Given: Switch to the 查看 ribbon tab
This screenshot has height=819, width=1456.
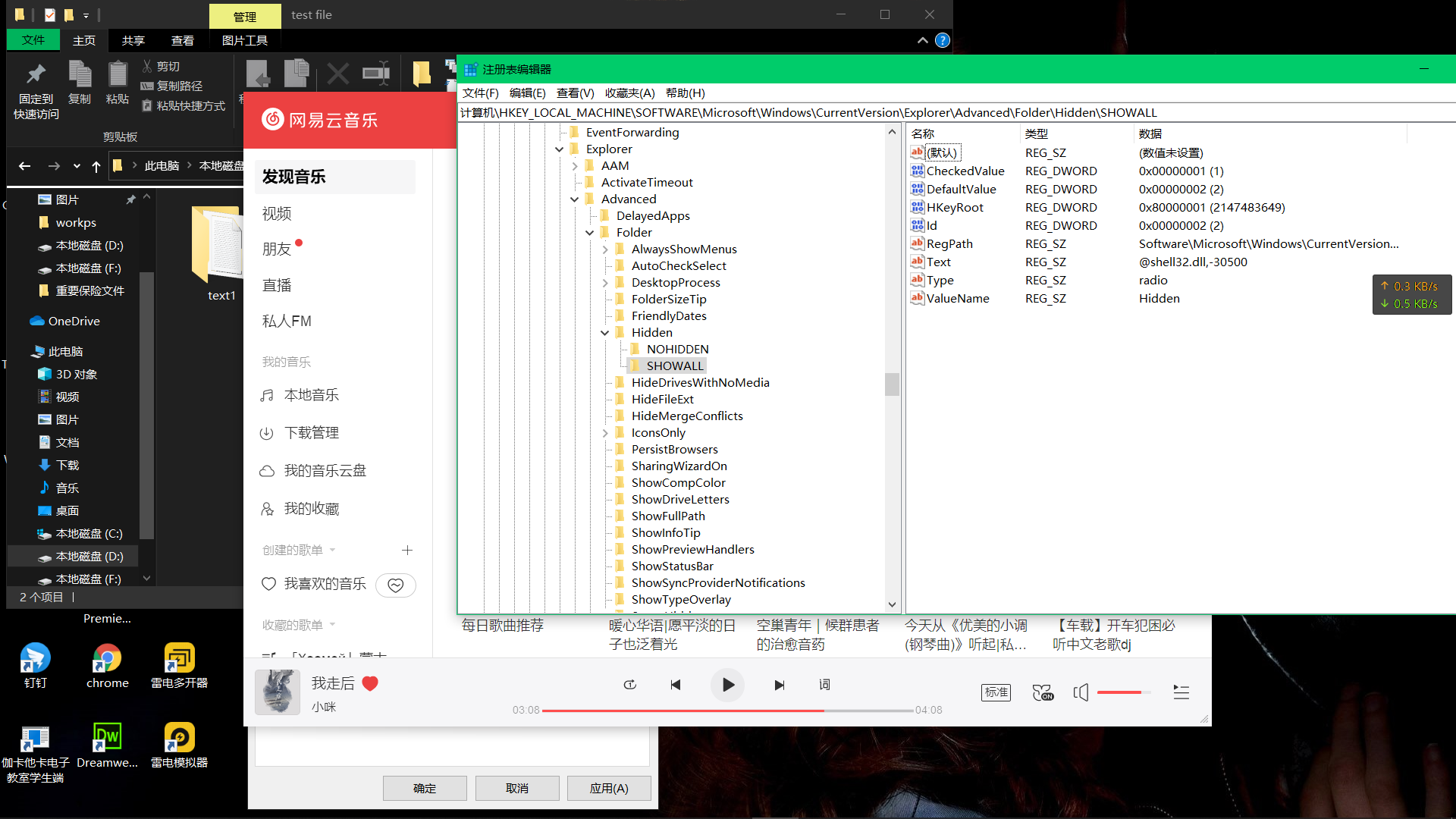Looking at the screenshot, I should [182, 40].
